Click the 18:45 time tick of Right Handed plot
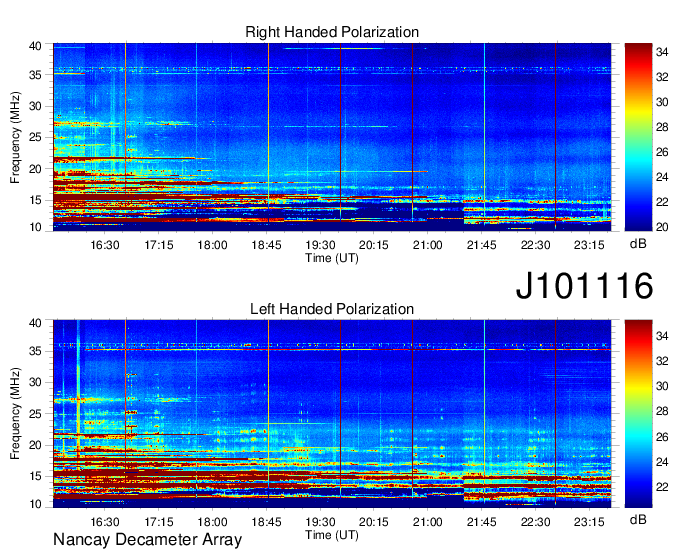This screenshot has width=680, height=552. 266,245
